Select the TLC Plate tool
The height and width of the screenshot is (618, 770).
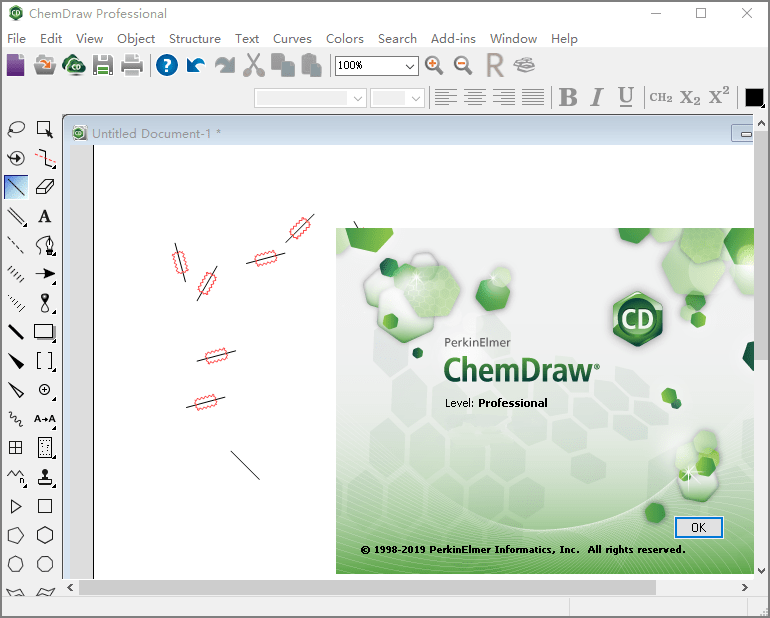point(45,448)
